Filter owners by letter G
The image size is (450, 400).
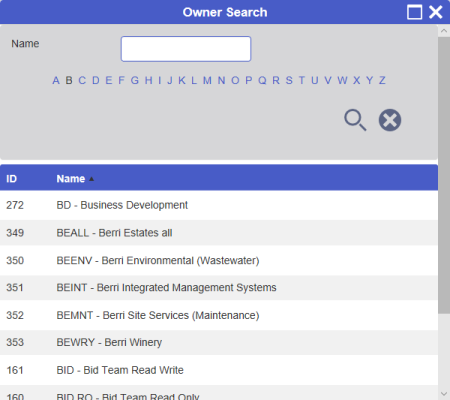tap(135, 80)
